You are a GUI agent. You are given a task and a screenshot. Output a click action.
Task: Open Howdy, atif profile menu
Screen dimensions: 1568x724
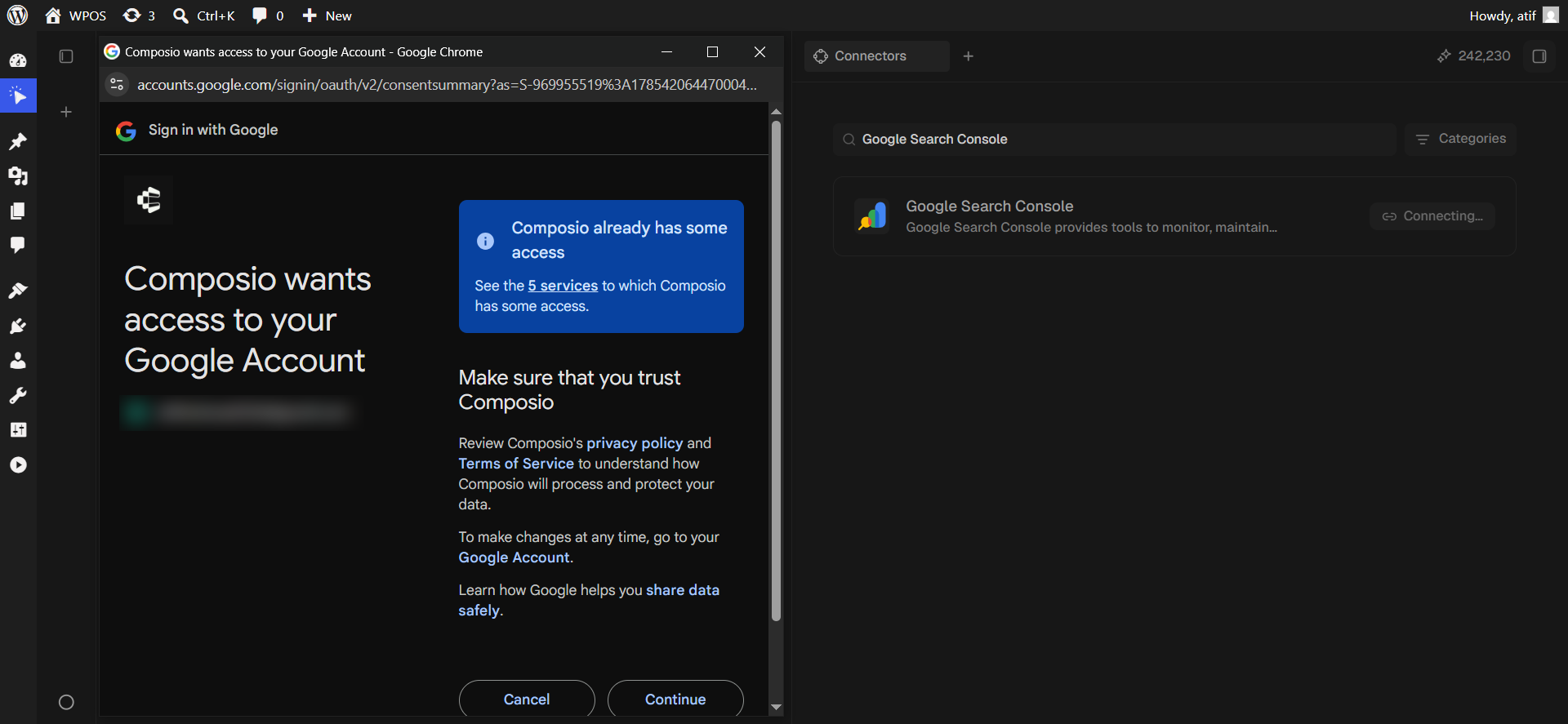(x=1514, y=16)
